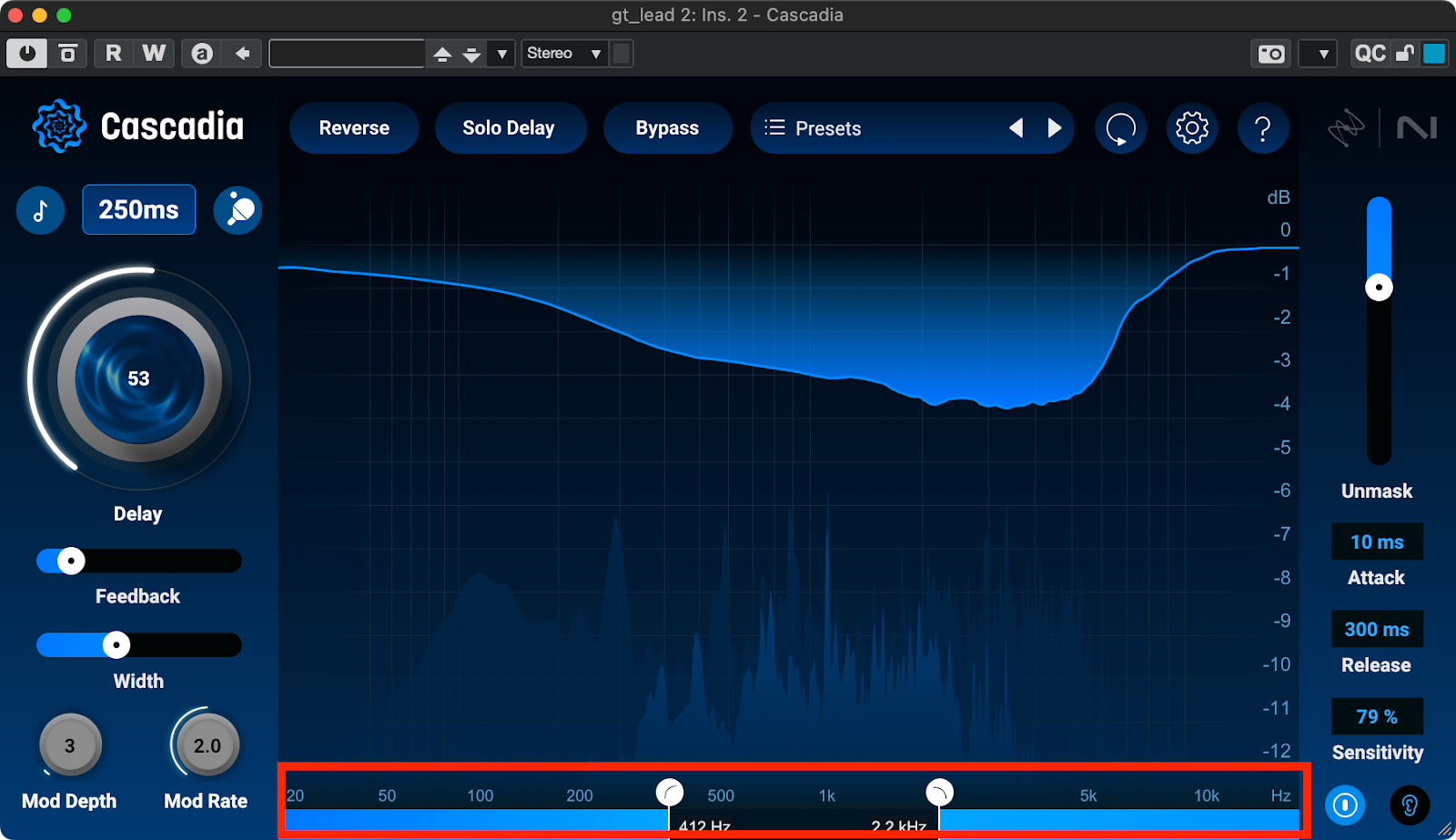Click the cyan square indicator in the toolbar
This screenshot has width=1456, height=840.
click(x=1434, y=54)
